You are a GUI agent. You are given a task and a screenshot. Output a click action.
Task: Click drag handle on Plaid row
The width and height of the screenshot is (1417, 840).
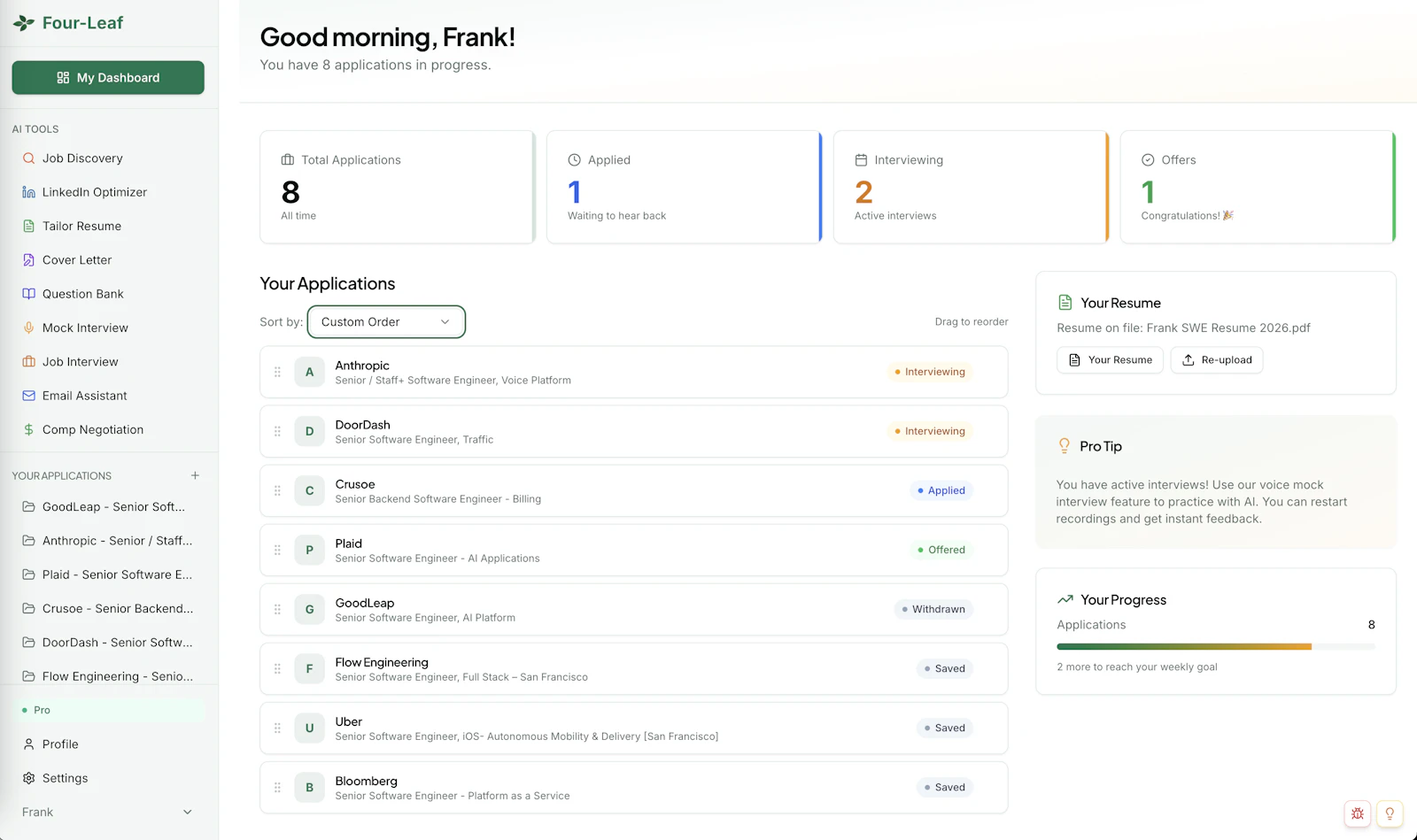277,550
